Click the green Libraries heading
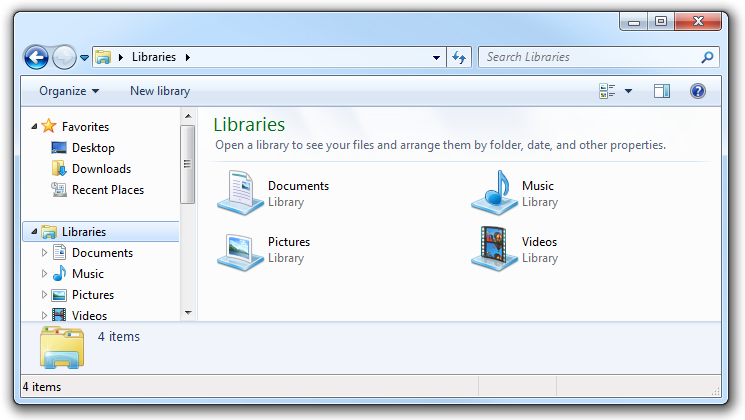 [249, 124]
